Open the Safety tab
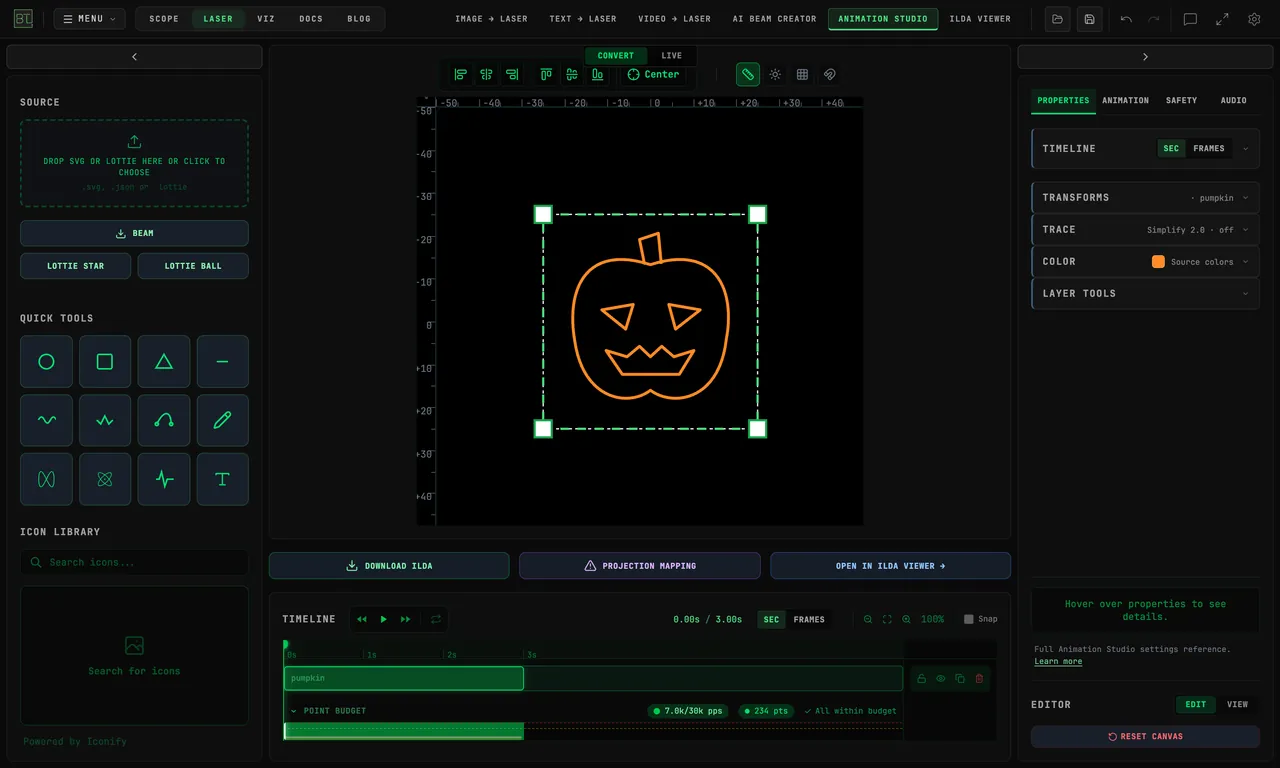1280x768 pixels. [x=1181, y=101]
